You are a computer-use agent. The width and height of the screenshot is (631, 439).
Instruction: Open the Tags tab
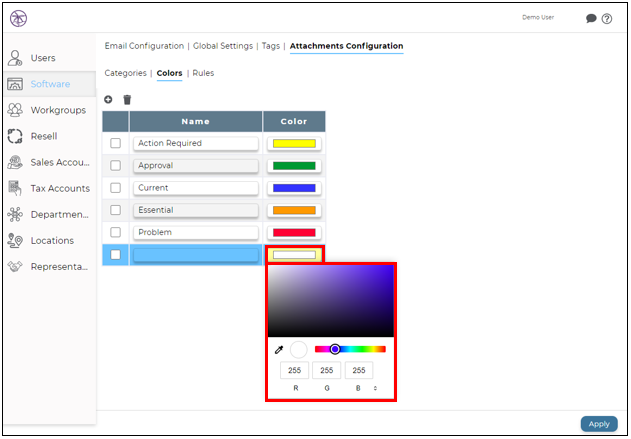coord(271,46)
